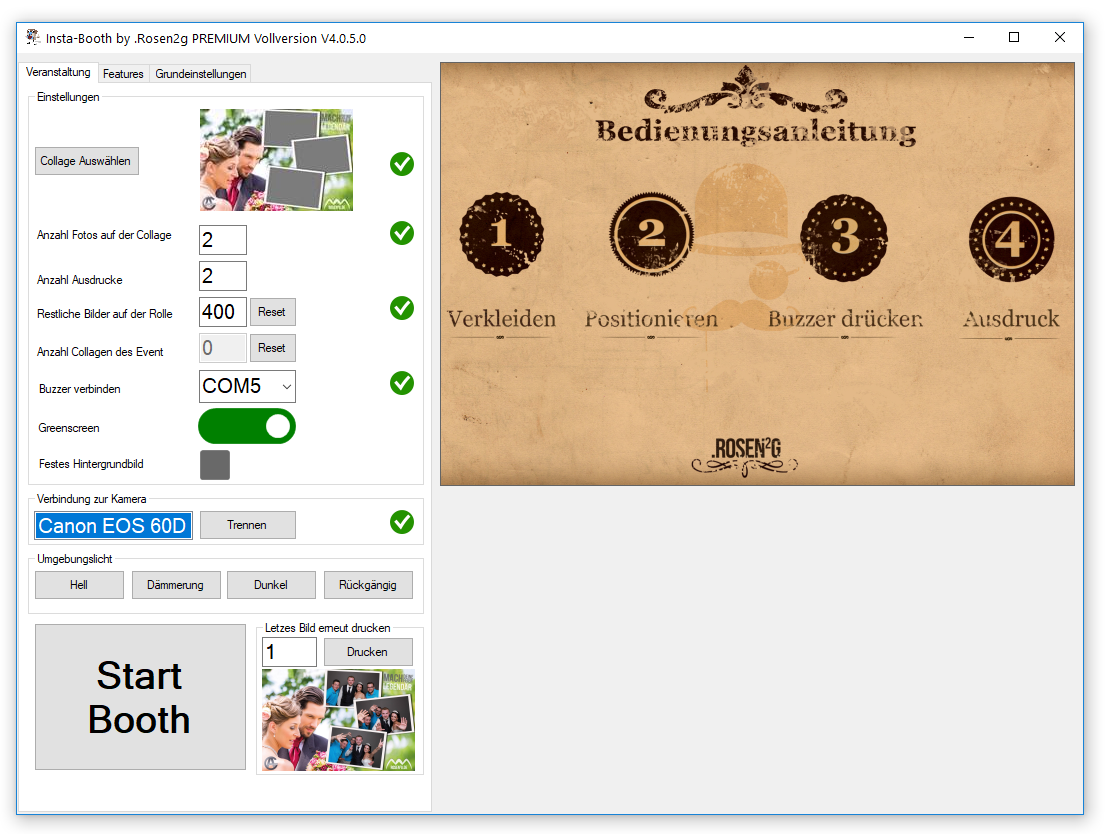Viewport: 1108px width, 834px height.
Task: Click the Collage Auswählen button
Action: [86, 161]
